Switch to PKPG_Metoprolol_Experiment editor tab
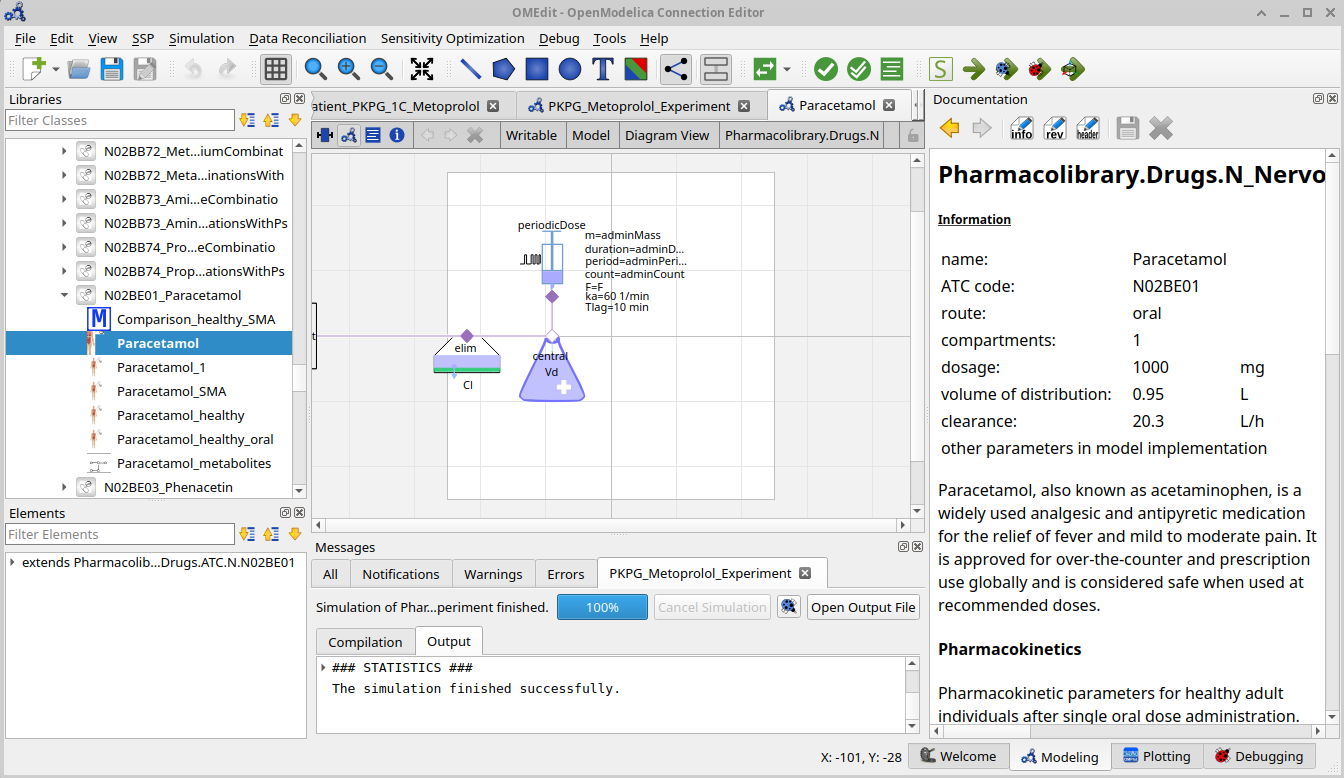 click(x=639, y=105)
